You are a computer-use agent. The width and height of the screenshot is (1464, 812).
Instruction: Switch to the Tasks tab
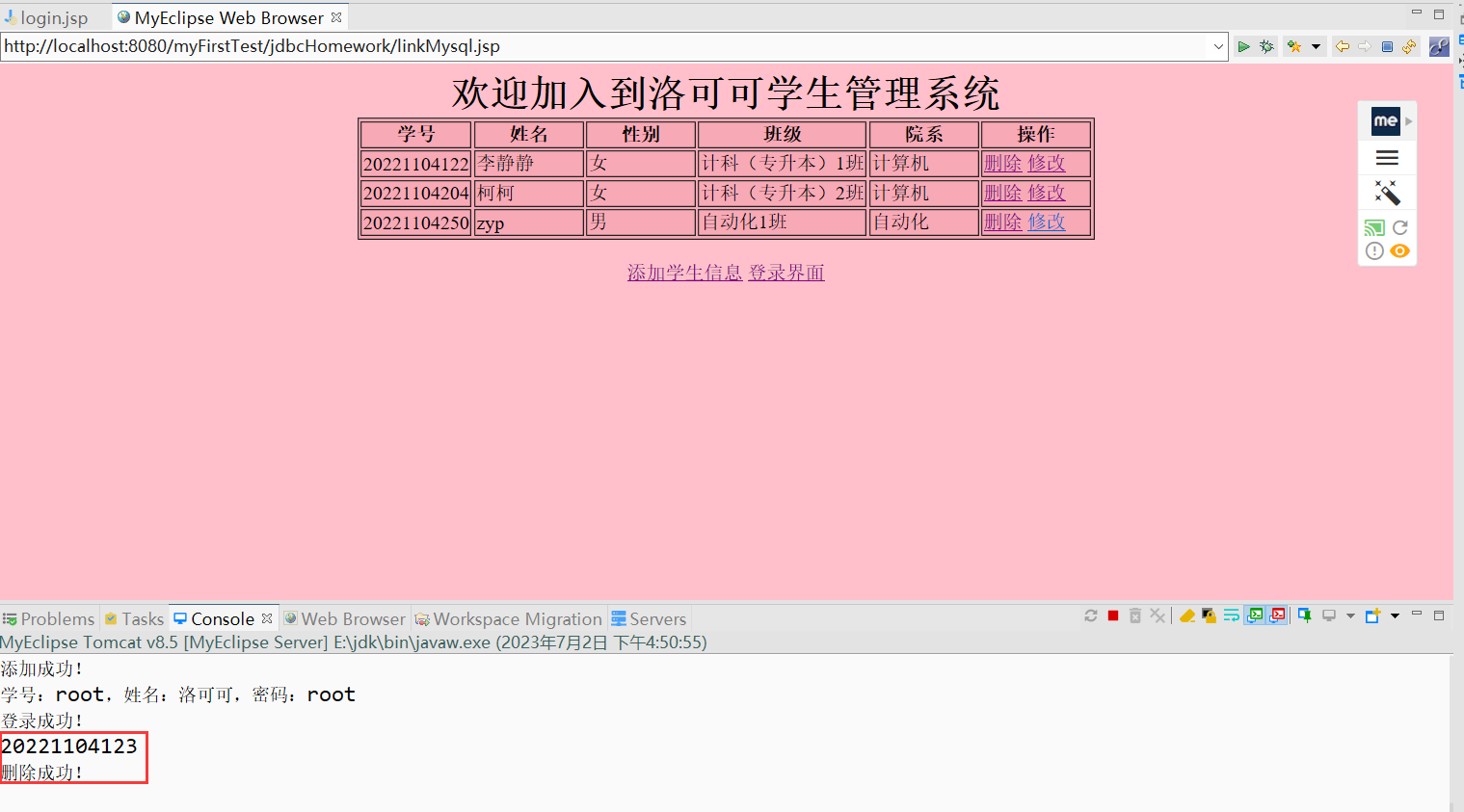(x=134, y=618)
